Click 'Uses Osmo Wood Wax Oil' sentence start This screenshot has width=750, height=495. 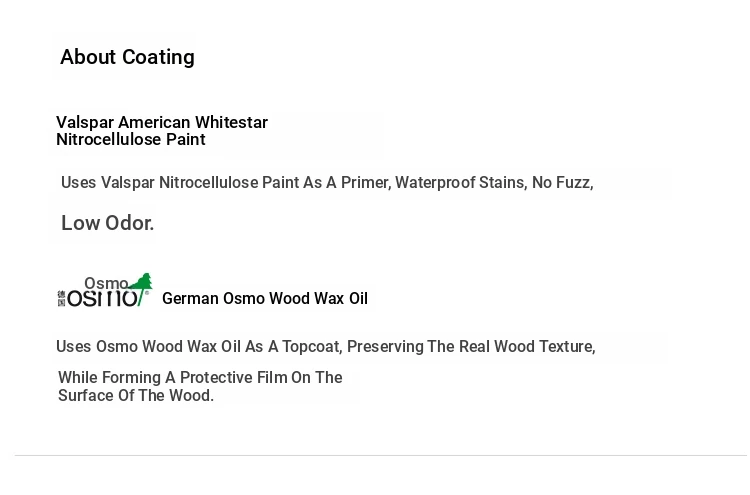tap(148, 347)
